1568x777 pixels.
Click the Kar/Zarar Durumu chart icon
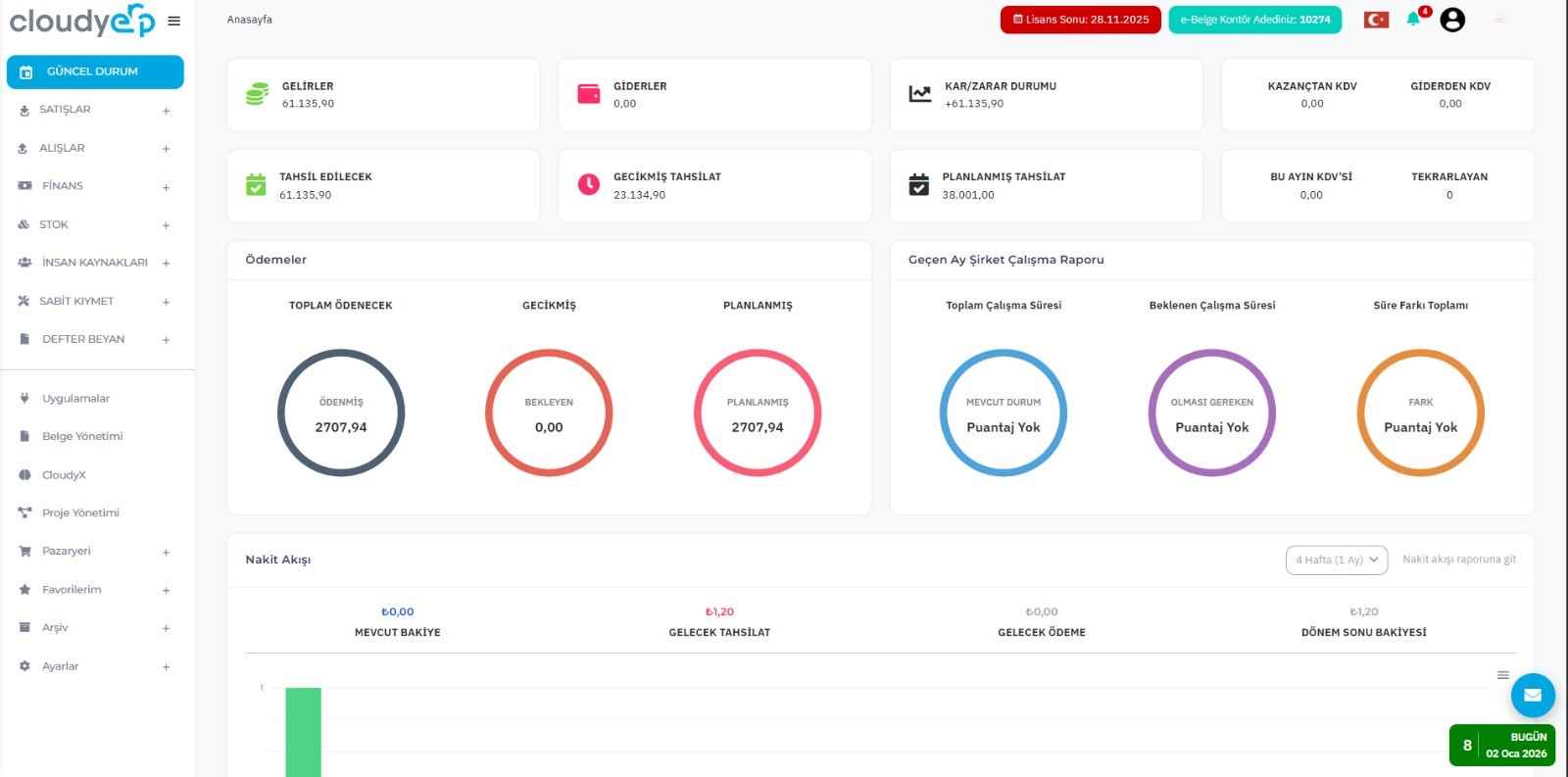(x=919, y=94)
